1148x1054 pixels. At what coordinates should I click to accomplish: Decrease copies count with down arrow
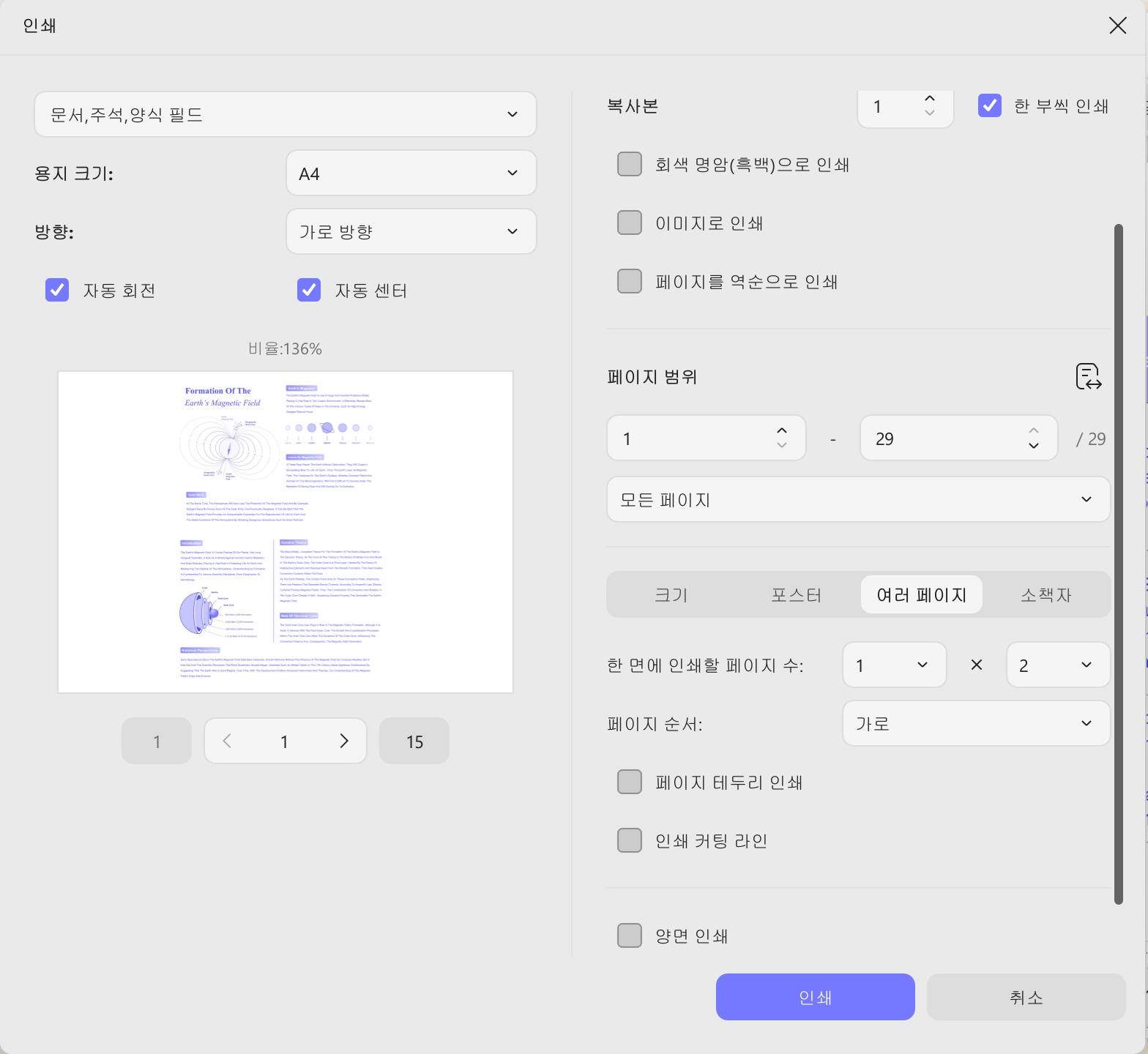point(930,113)
